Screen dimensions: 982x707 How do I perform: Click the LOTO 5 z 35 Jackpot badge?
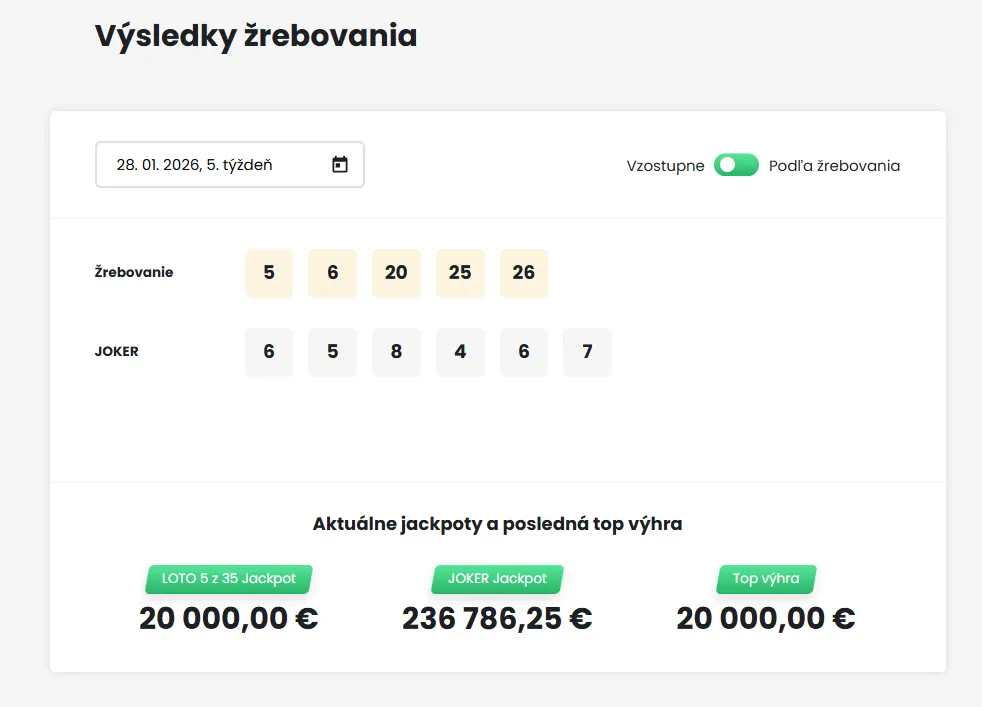[x=228, y=579]
